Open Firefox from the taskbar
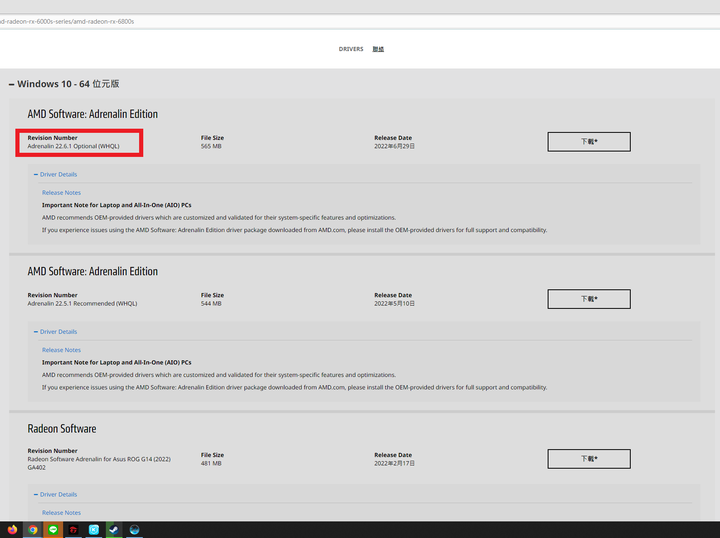The width and height of the screenshot is (720, 538). click(12, 529)
